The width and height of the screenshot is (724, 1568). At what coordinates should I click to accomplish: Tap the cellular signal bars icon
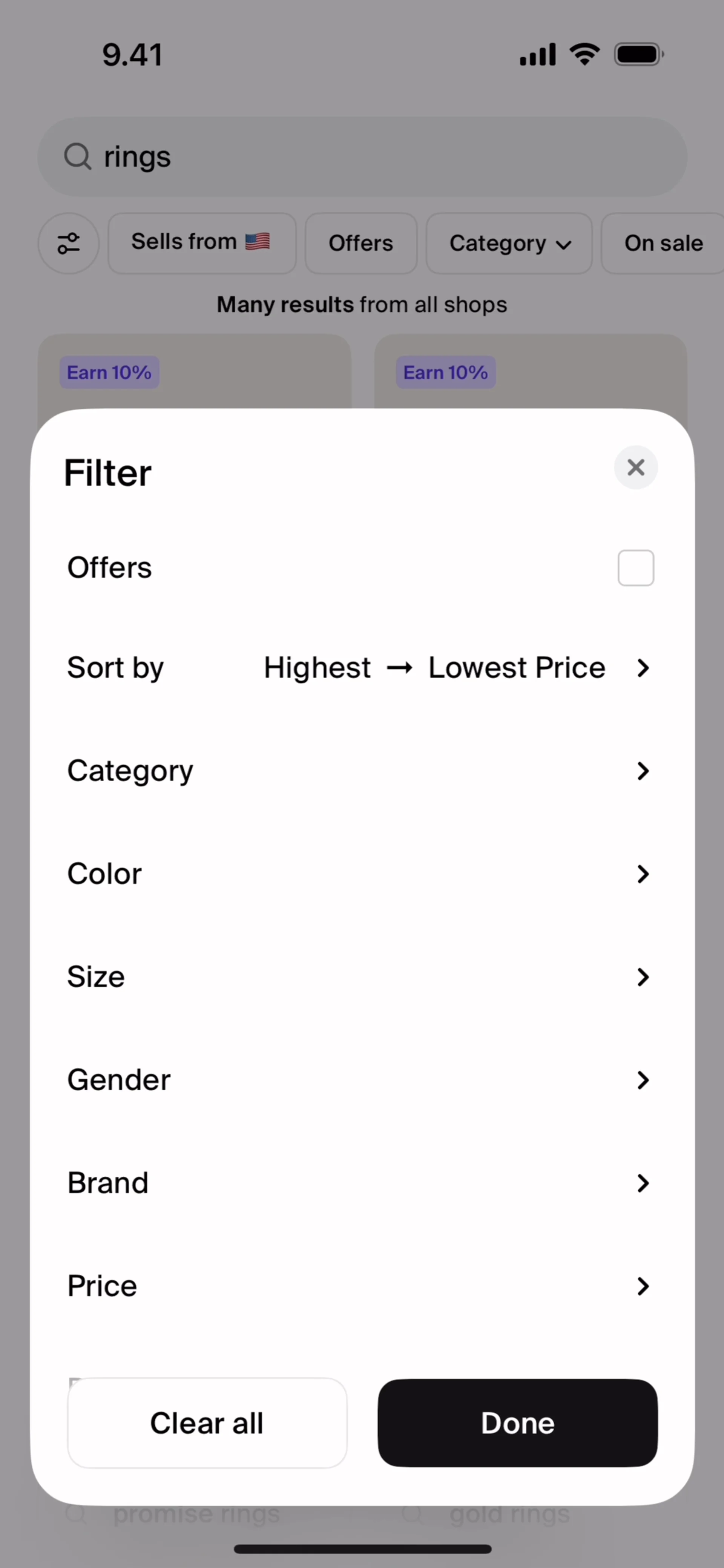pyautogui.click(x=537, y=54)
